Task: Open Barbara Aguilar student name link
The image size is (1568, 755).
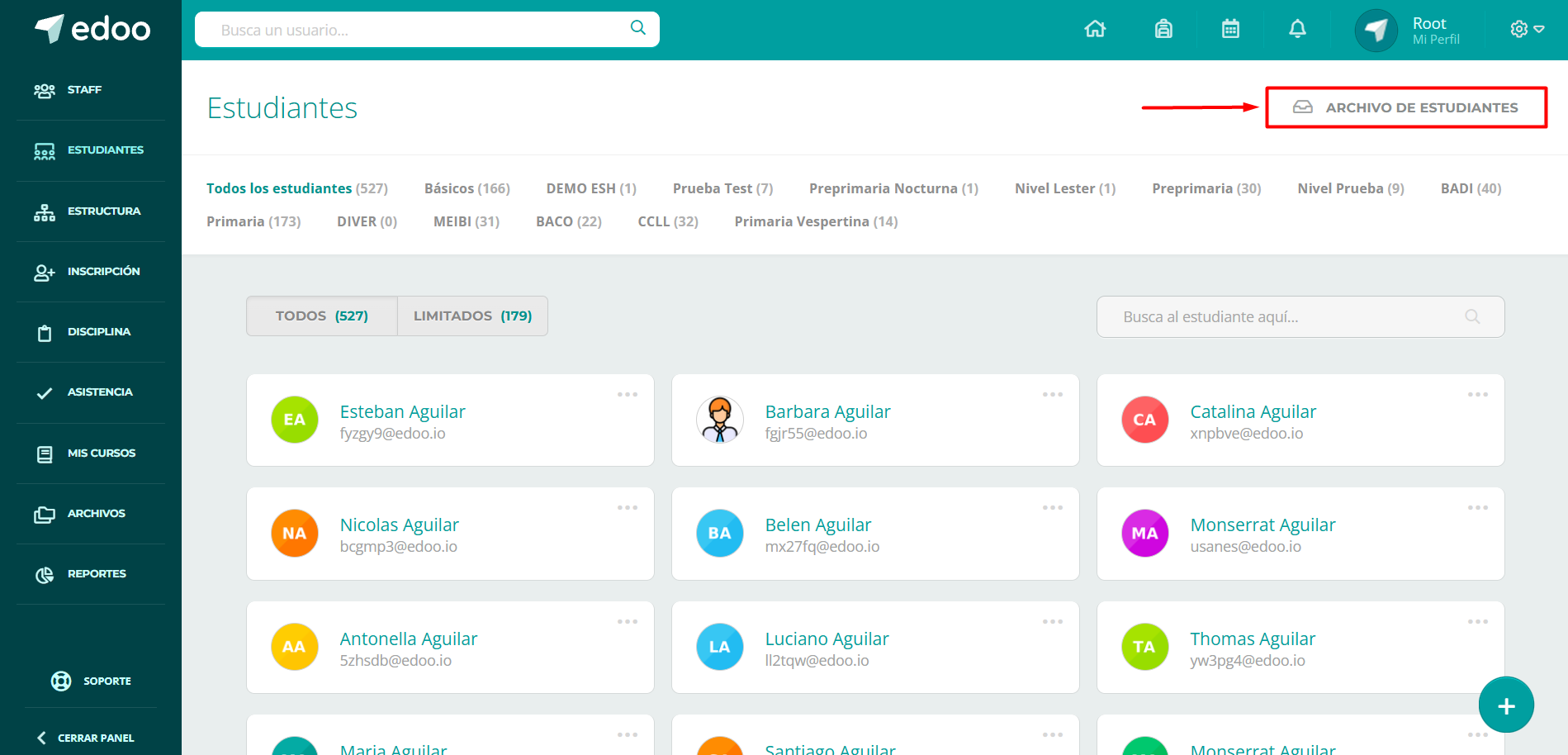Action: tap(827, 411)
